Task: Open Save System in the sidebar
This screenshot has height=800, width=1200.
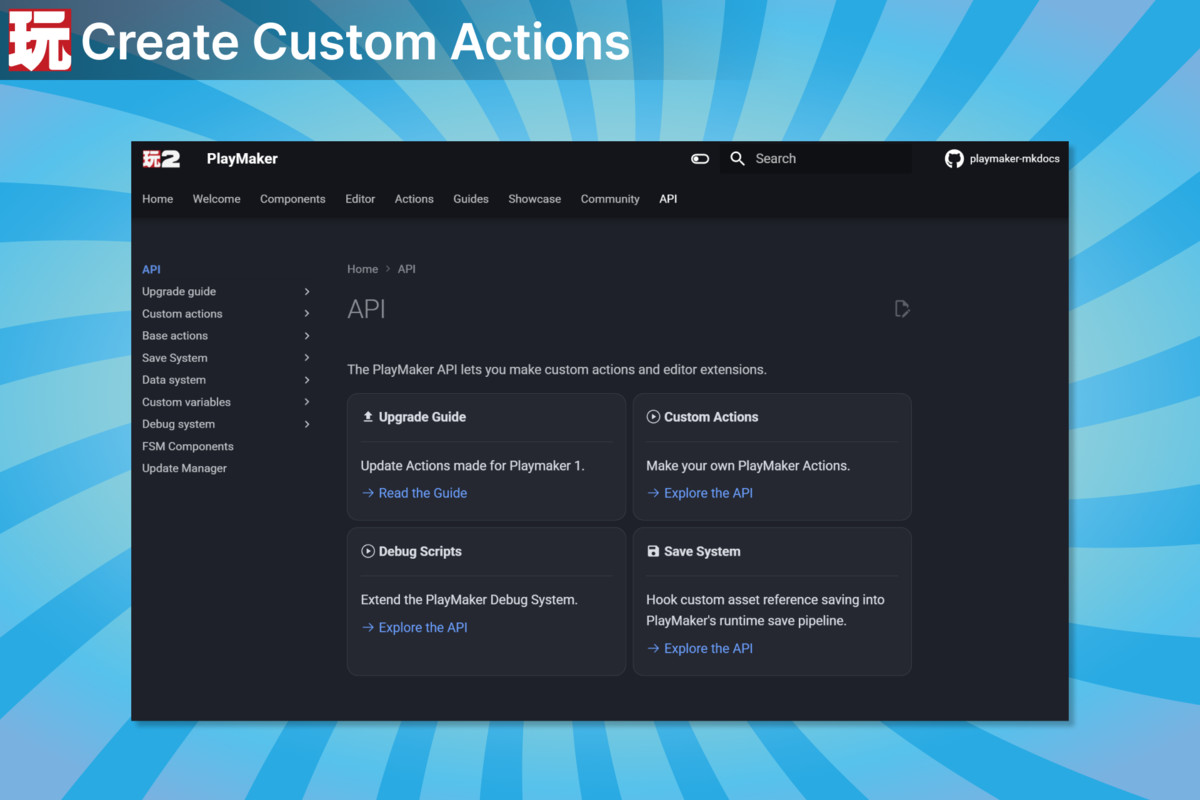Action: [x=175, y=358]
